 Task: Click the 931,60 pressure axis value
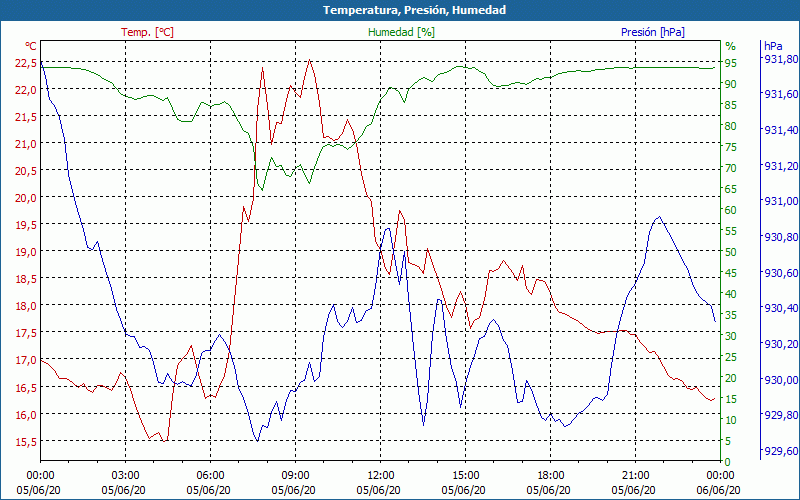pos(781,95)
